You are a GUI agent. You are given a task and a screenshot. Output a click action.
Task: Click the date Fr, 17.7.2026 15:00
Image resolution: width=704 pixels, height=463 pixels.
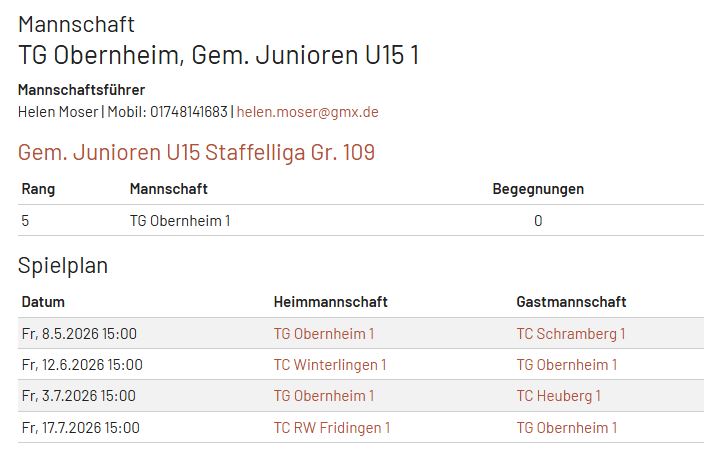80,428
